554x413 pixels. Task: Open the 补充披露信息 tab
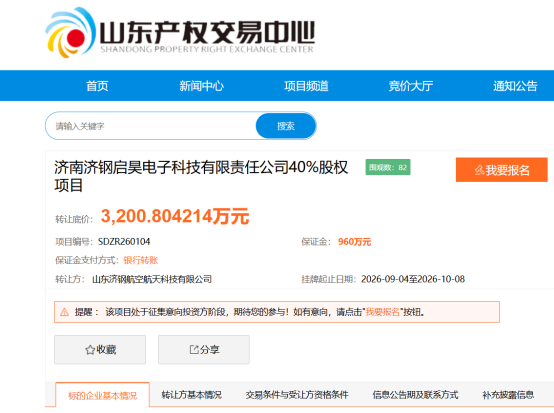[x=508, y=395]
